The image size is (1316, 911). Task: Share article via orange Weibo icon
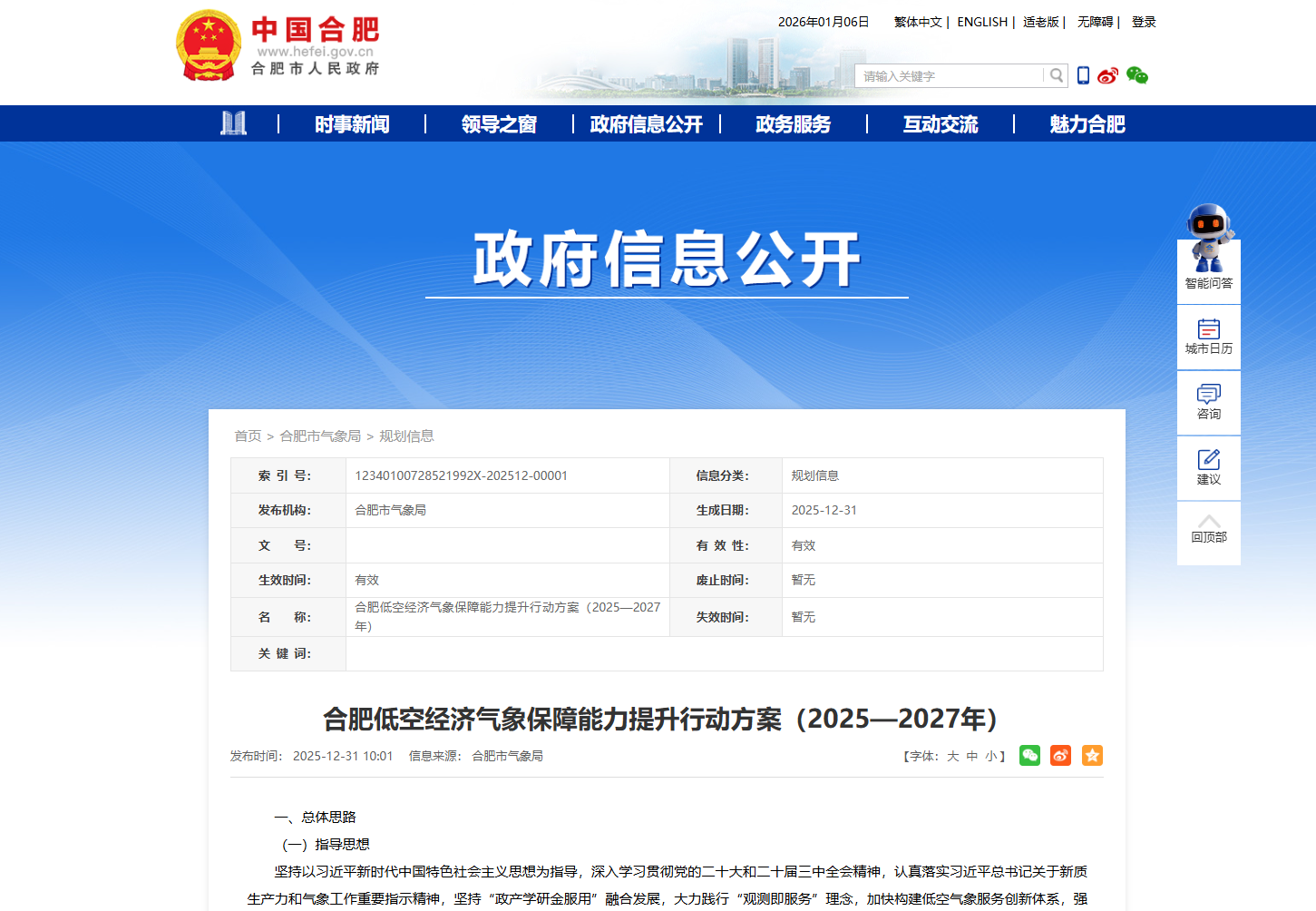tap(1060, 755)
